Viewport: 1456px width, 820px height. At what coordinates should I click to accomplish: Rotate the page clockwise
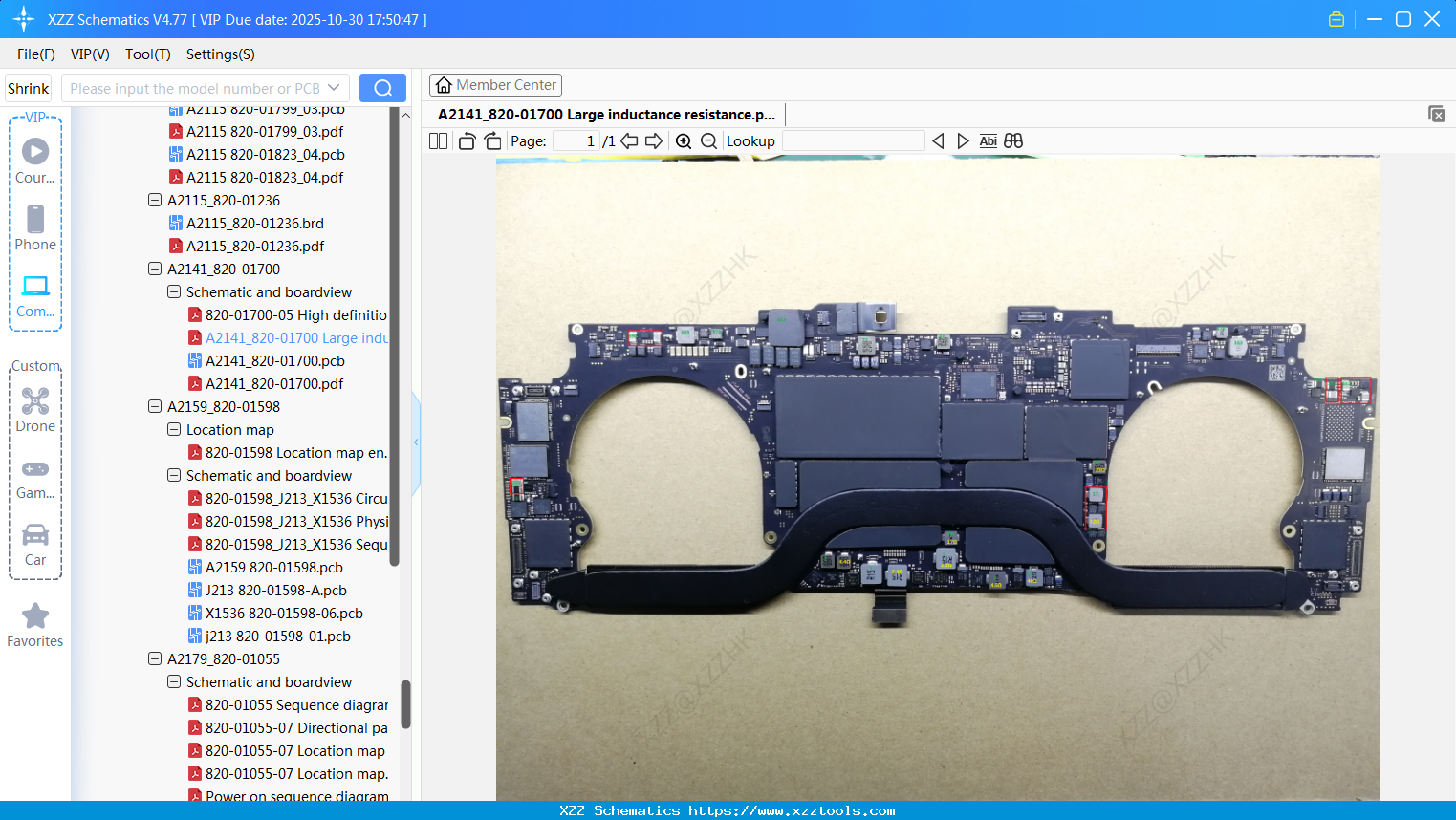tap(492, 141)
